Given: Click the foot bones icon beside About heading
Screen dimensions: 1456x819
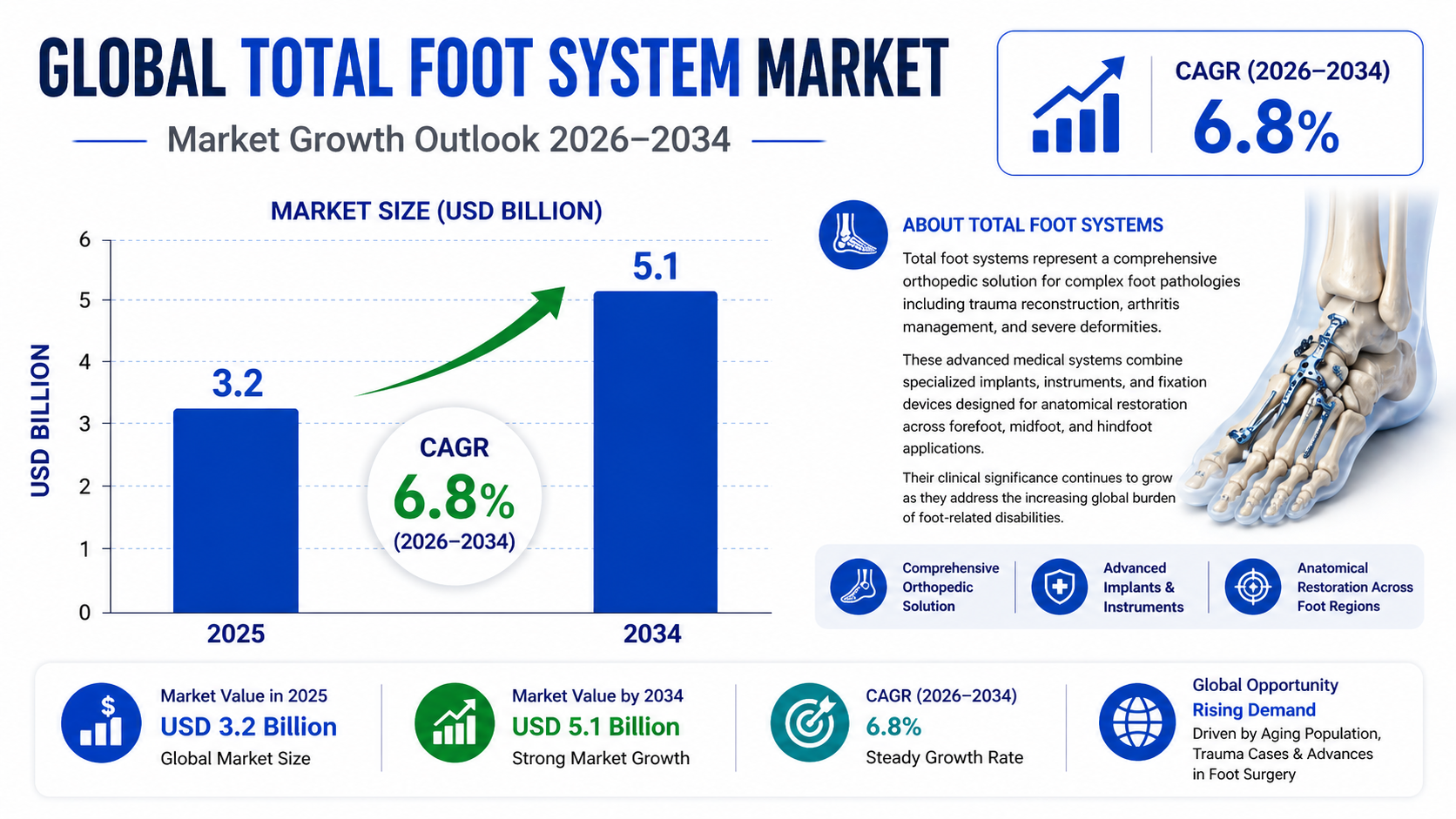Looking at the screenshot, I should 853,234.
